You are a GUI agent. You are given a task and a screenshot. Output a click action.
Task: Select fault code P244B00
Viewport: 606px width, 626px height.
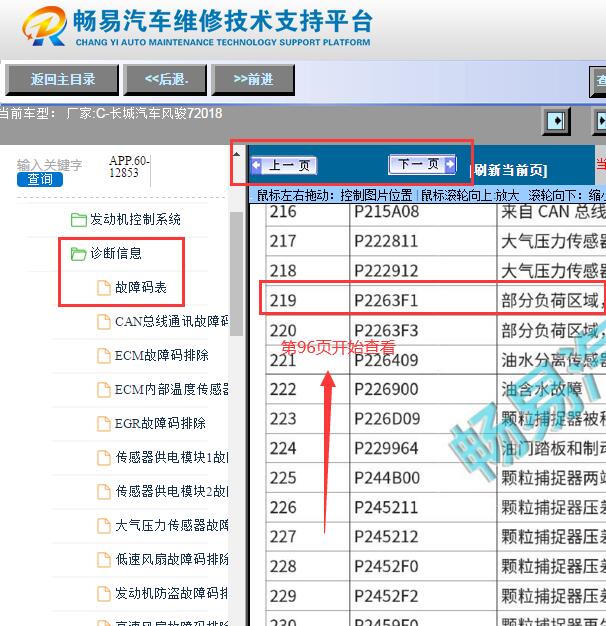pos(387,478)
